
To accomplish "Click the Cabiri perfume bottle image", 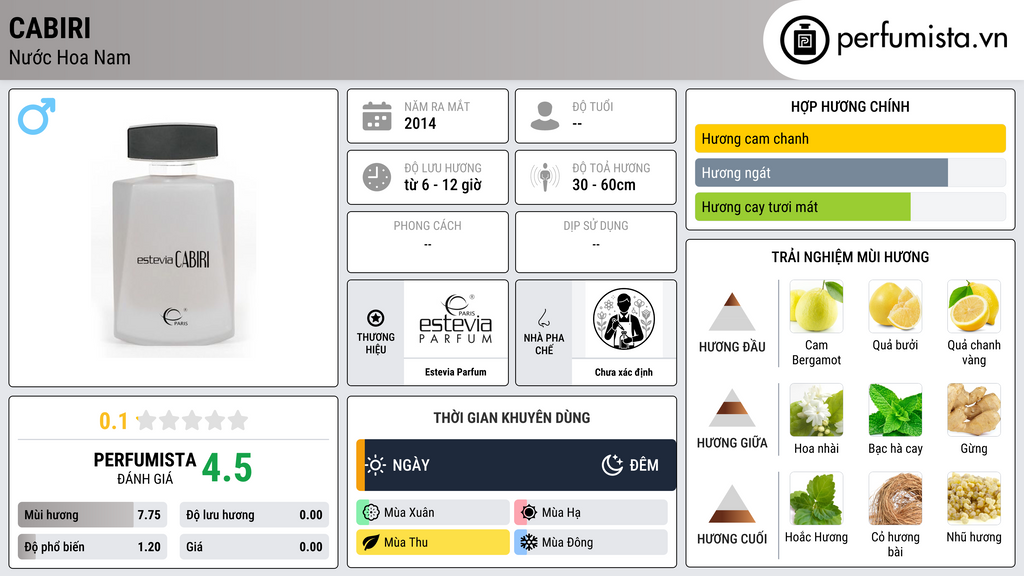I will 174,236.
